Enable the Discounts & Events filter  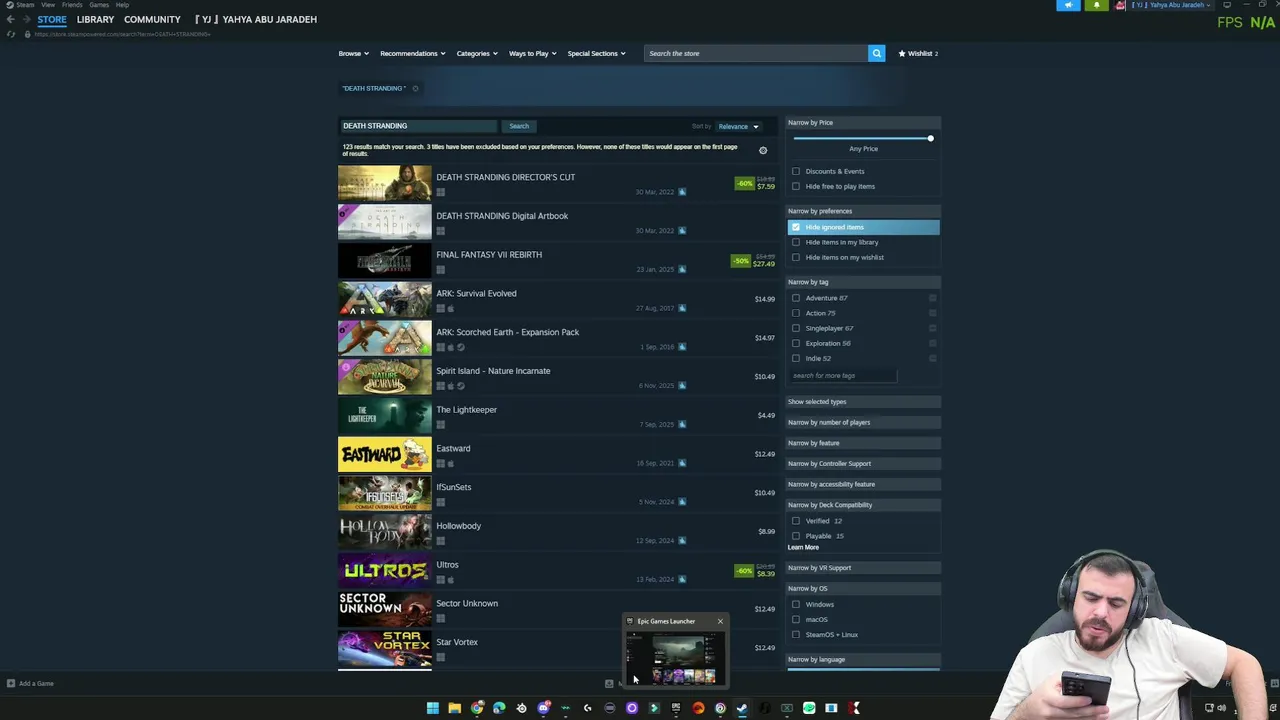[x=796, y=171]
